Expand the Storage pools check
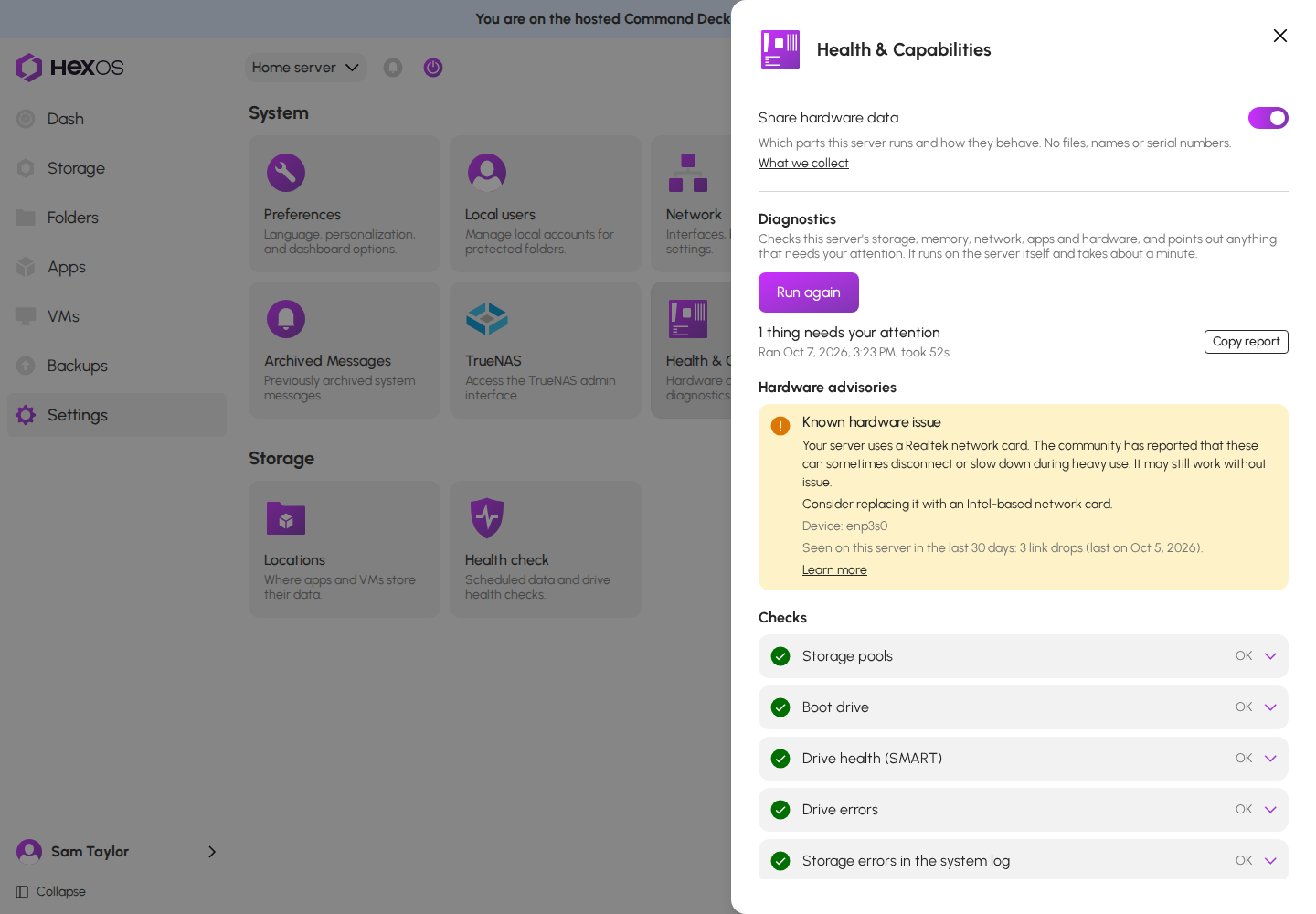 (x=1024, y=656)
